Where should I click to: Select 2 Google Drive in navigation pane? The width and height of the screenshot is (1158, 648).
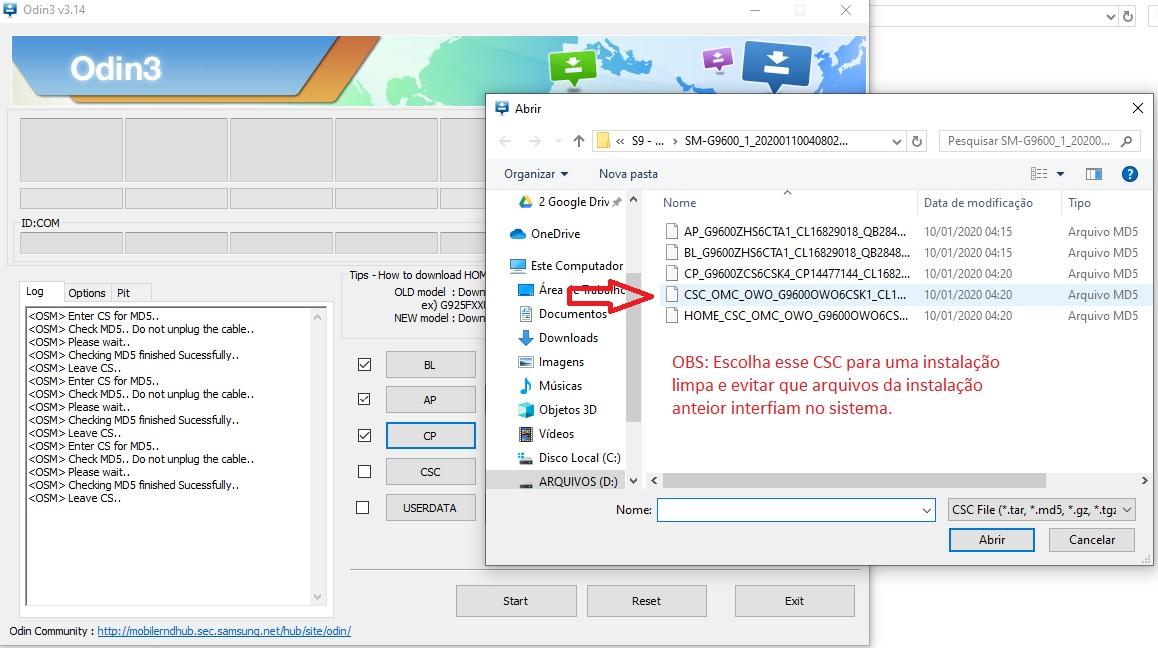click(x=569, y=202)
